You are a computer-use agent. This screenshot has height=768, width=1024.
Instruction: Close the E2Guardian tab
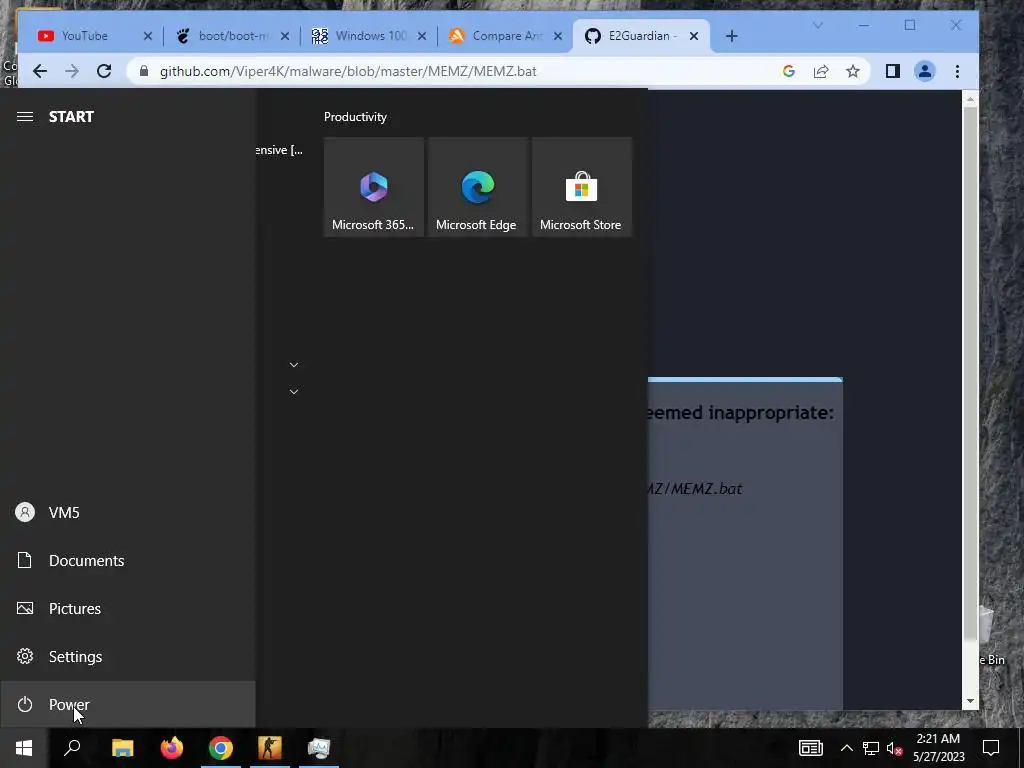(x=694, y=36)
